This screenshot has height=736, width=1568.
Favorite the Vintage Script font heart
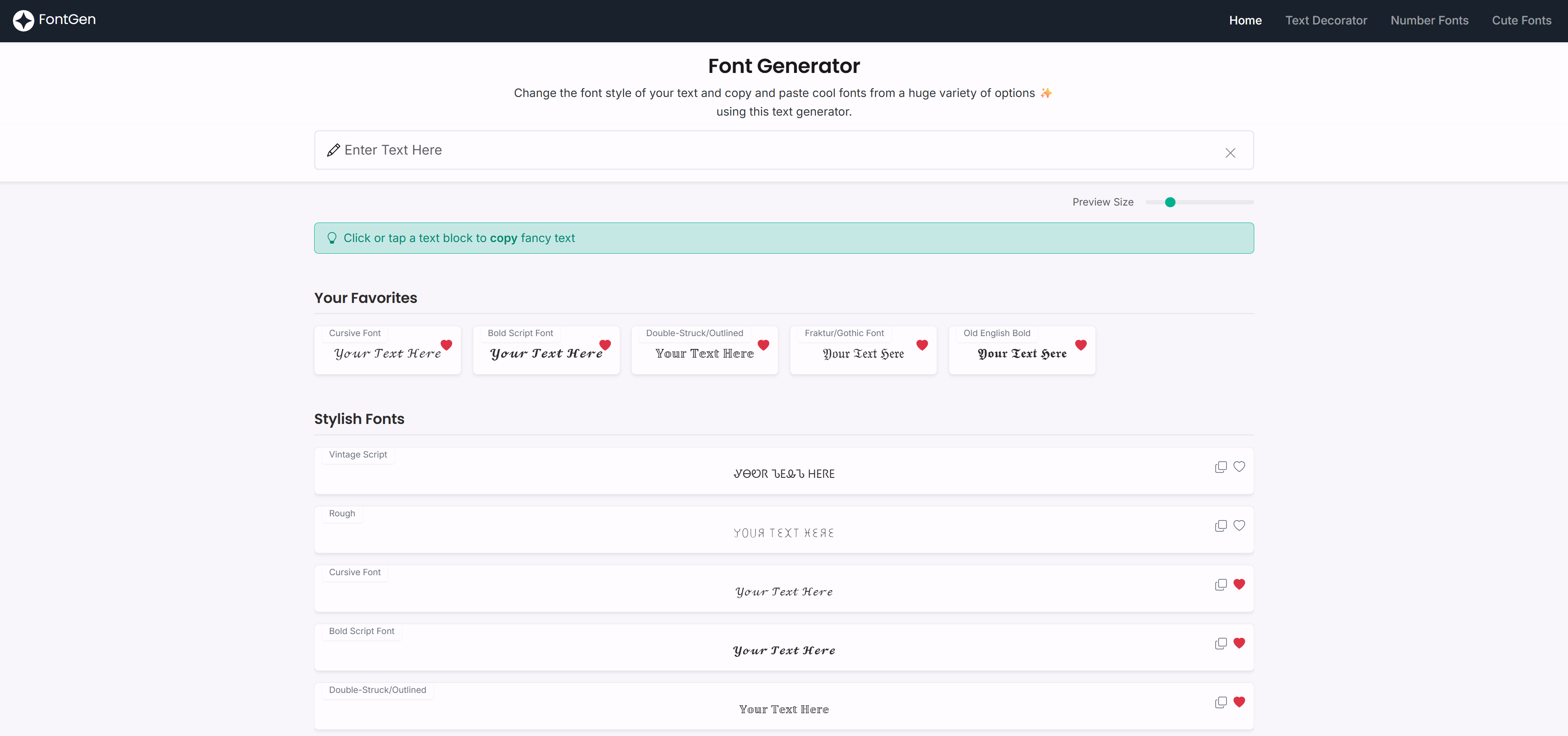click(x=1239, y=467)
